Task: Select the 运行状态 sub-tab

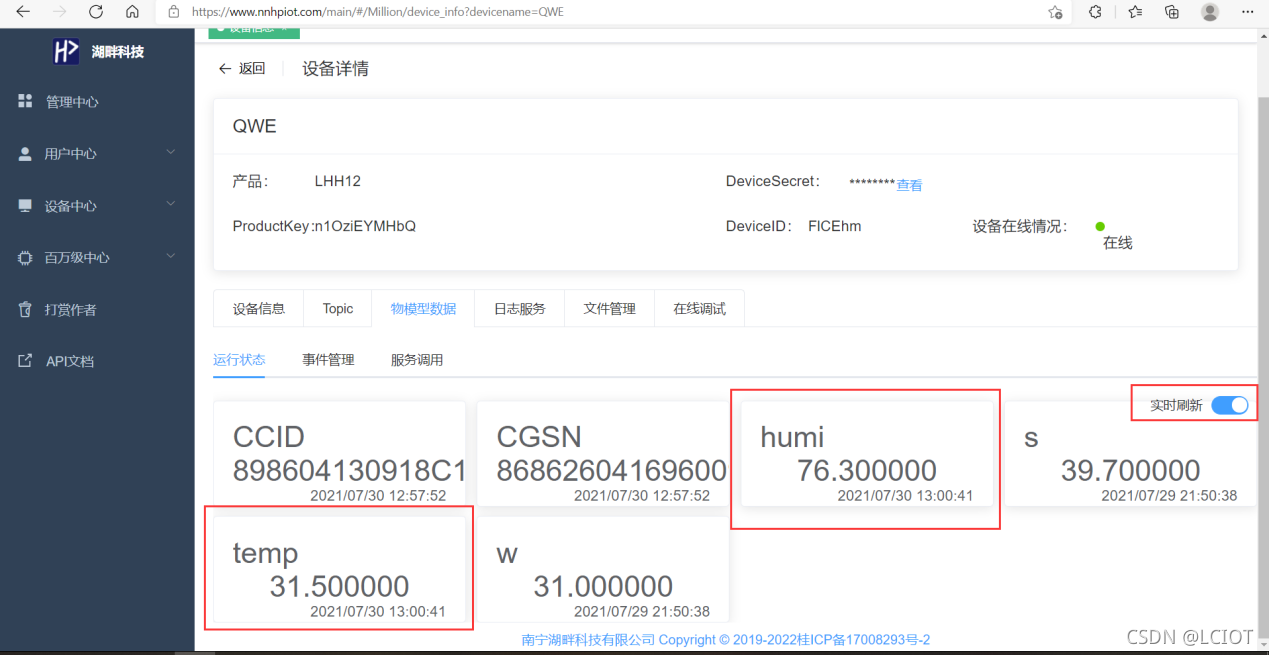Action: tap(239, 360)
